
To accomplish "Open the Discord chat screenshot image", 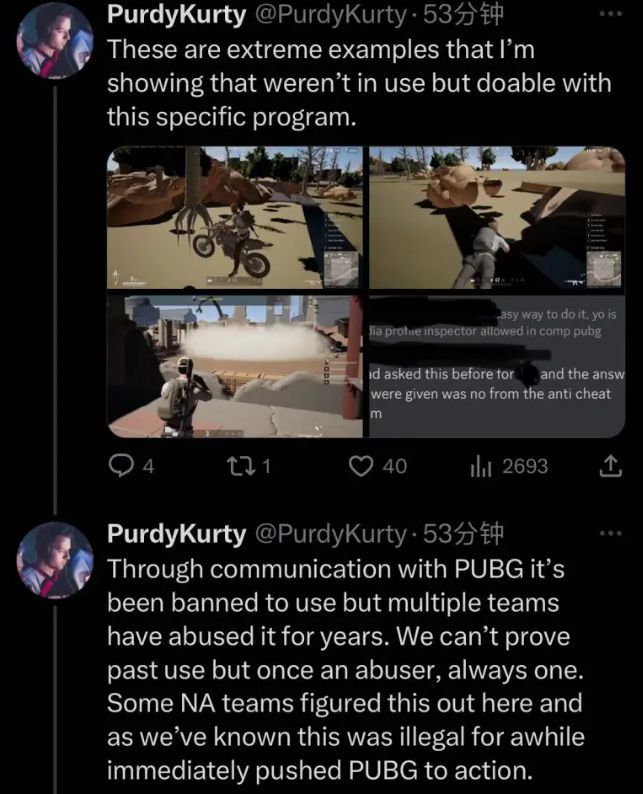I will coord(497,367).
